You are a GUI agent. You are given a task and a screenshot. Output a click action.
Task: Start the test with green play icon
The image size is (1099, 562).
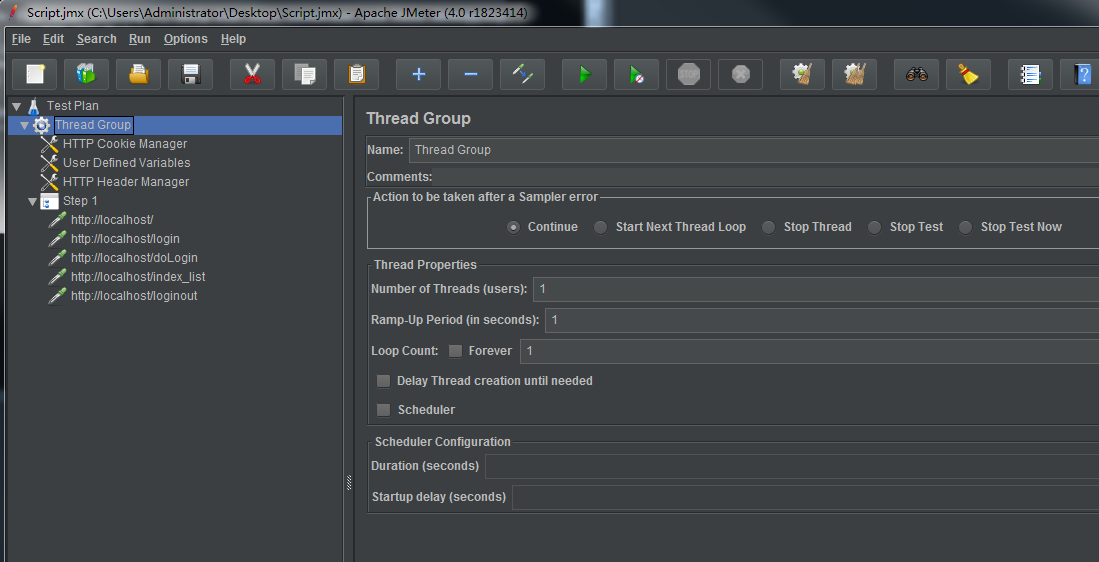585,74
